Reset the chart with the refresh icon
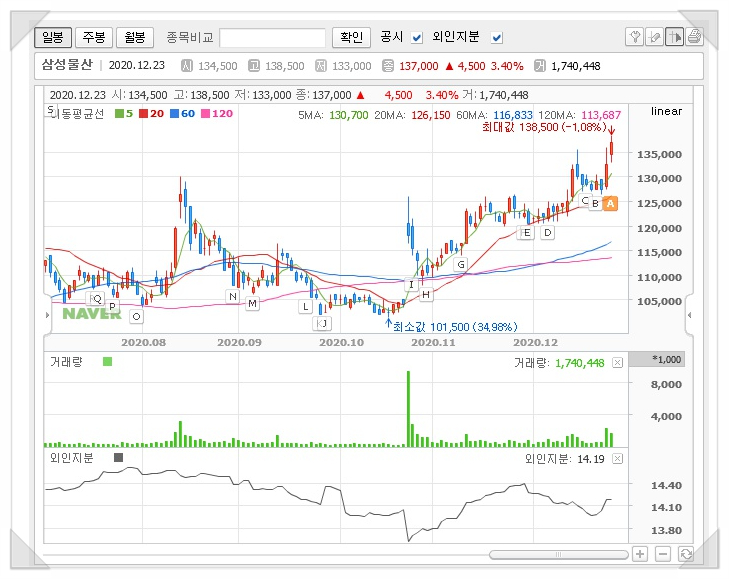729x579 pixels. (686, 554)
